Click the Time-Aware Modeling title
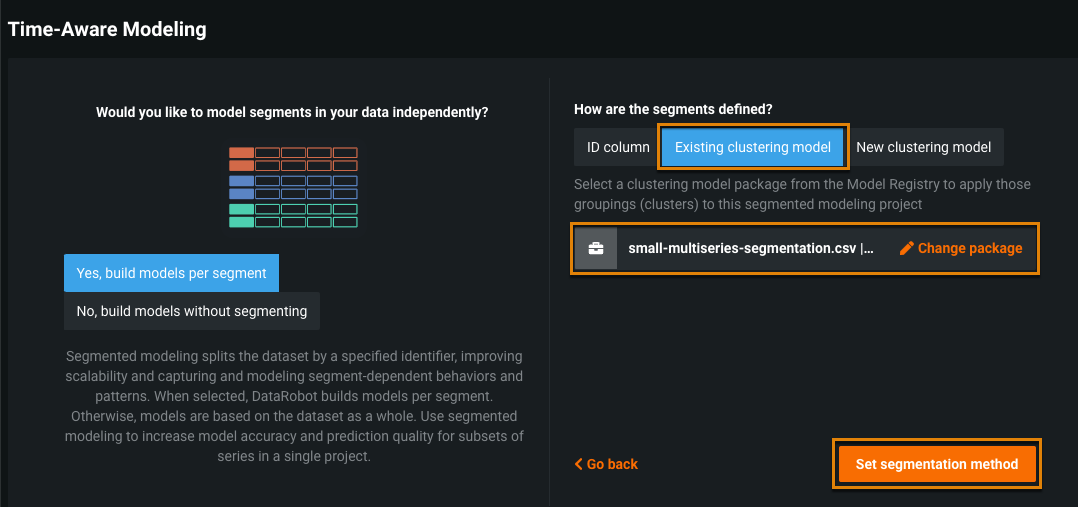Viewport: 1078px width, 507px height. coord(107,29)
